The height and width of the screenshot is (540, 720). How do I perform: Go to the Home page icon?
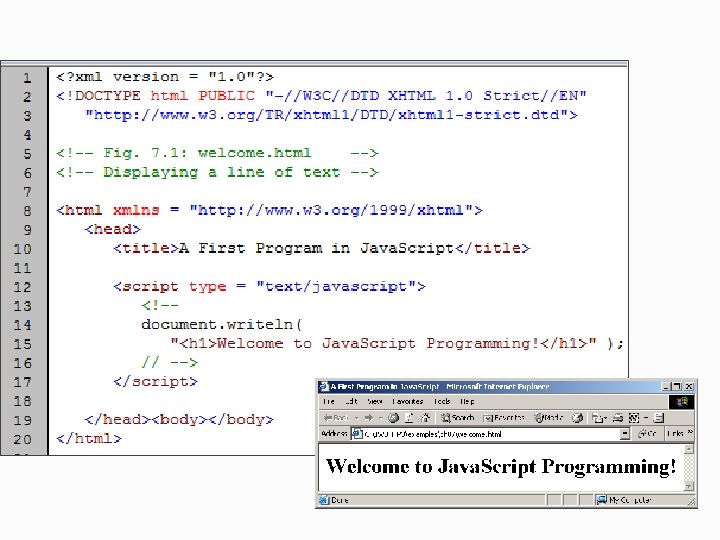[426, 418]
